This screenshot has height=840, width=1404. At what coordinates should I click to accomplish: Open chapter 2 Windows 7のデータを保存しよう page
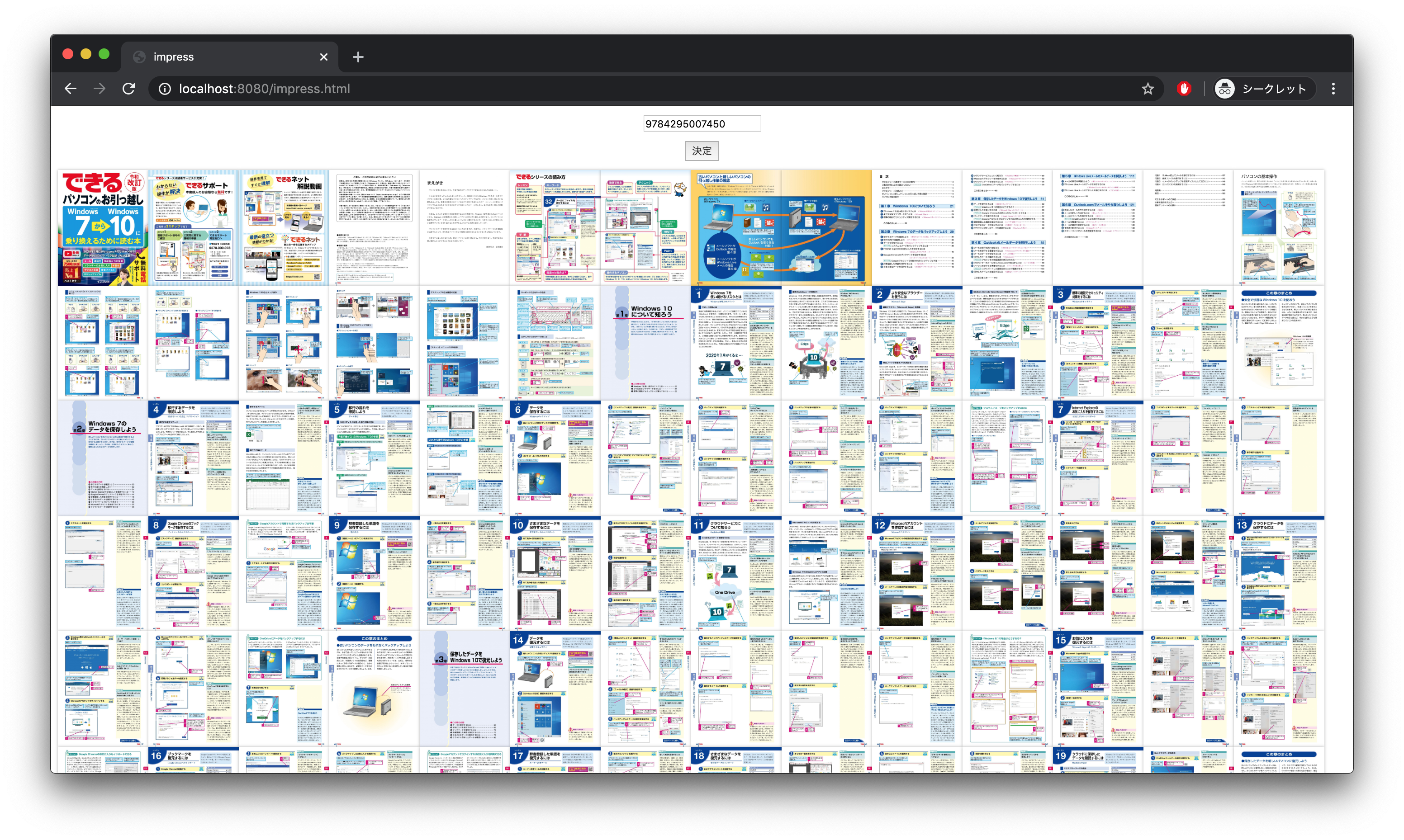(103, 458)
